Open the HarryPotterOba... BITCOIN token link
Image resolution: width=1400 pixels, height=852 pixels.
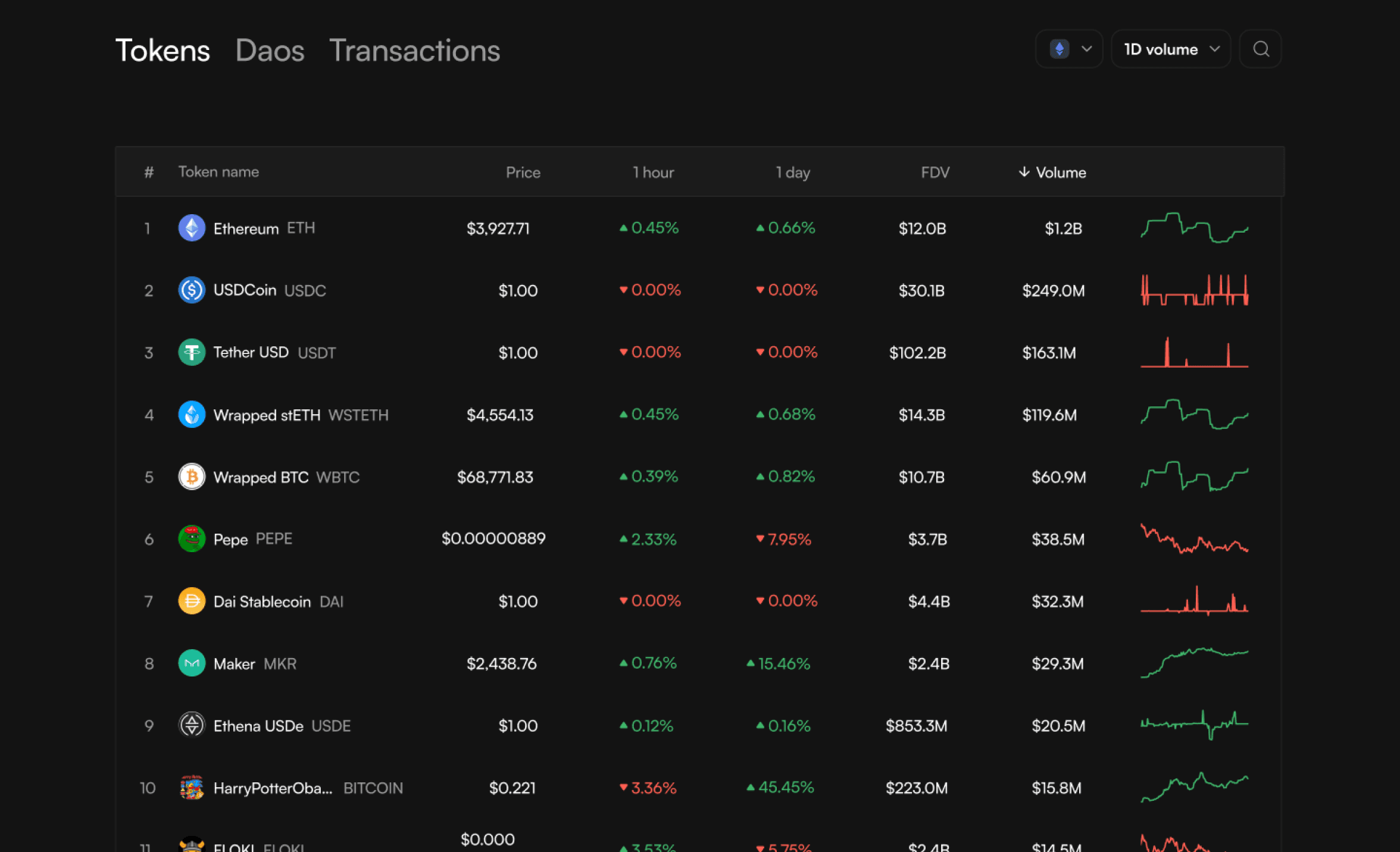tap(273, 788)
